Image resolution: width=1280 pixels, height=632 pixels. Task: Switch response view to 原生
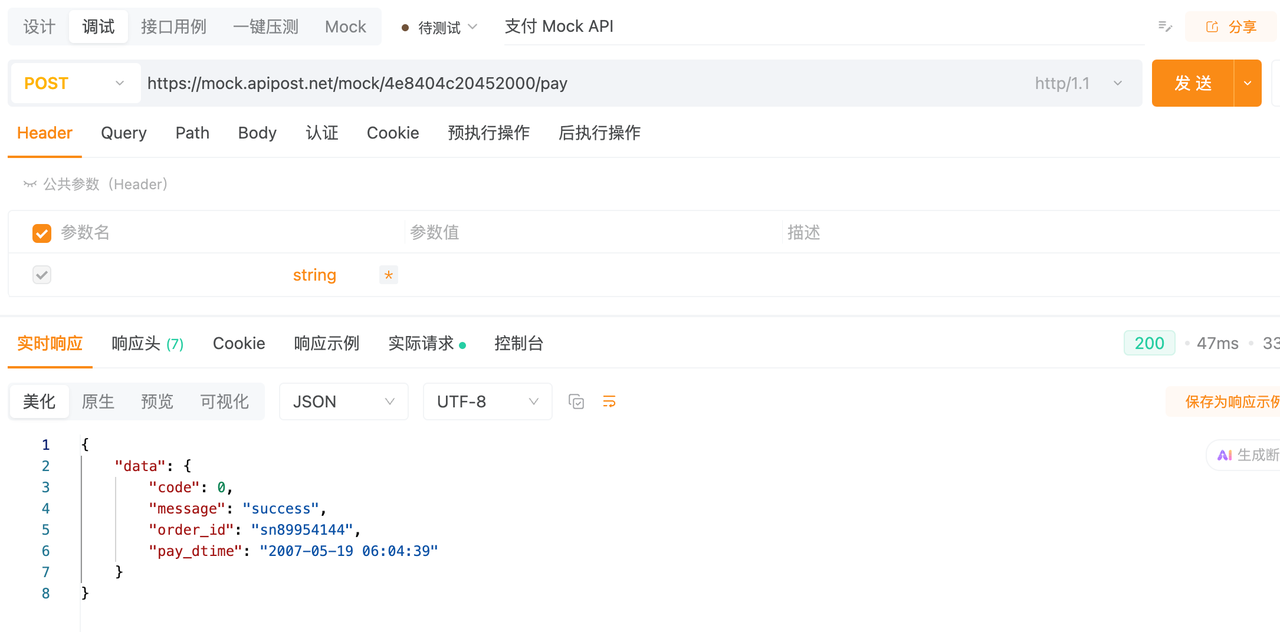(98, 401)
